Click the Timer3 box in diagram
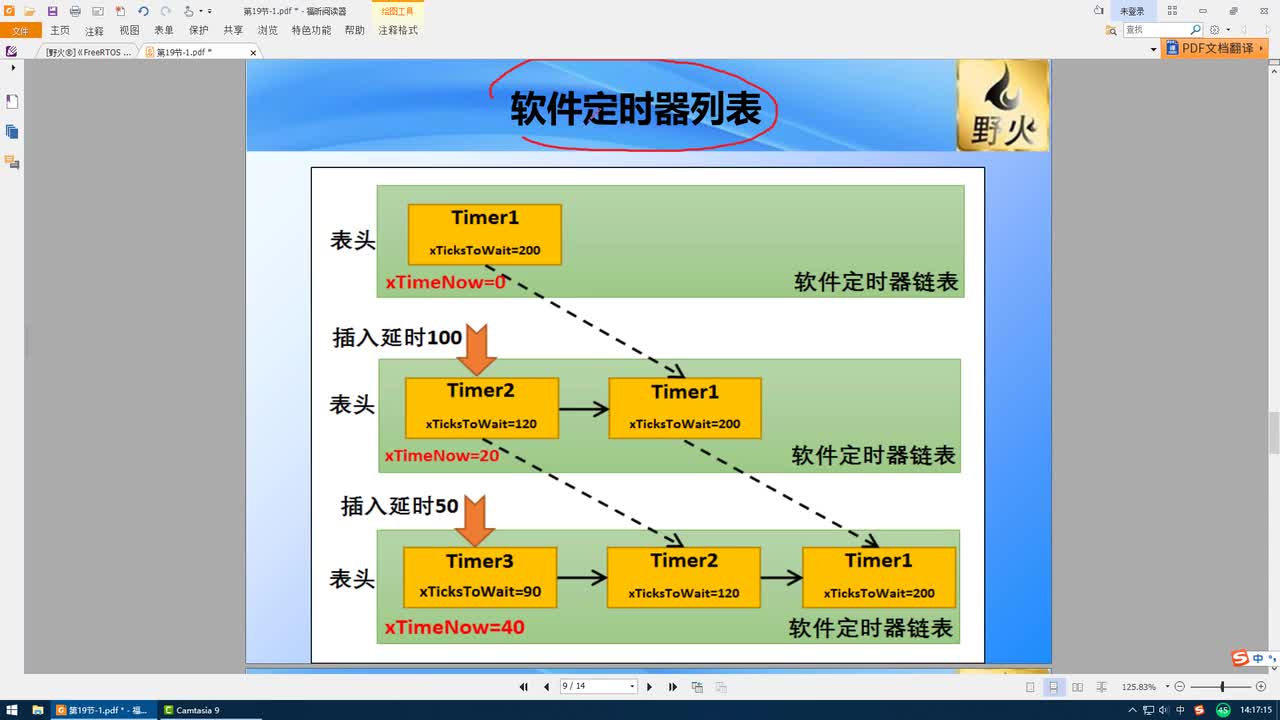1280x720 pixels. [480, 577]
